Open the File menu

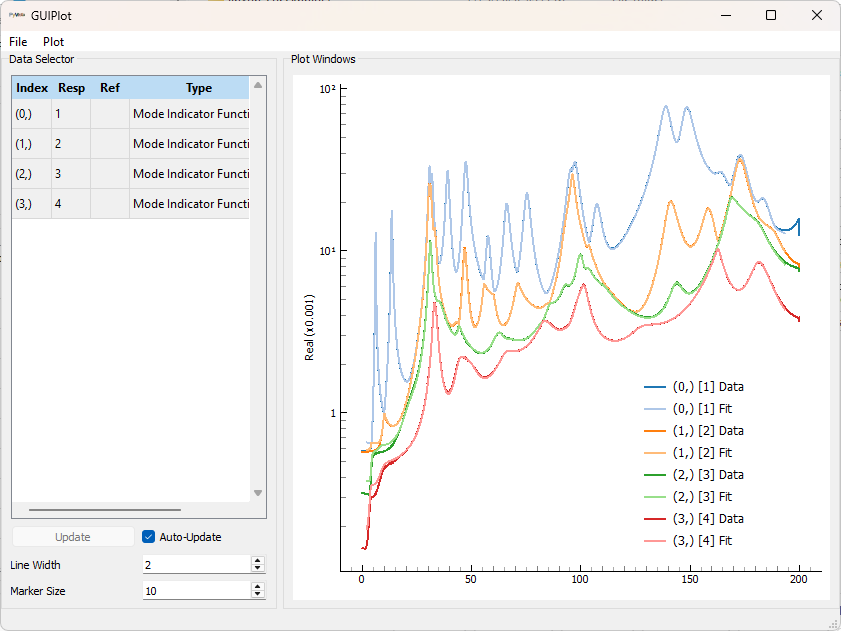click(18, 42)
